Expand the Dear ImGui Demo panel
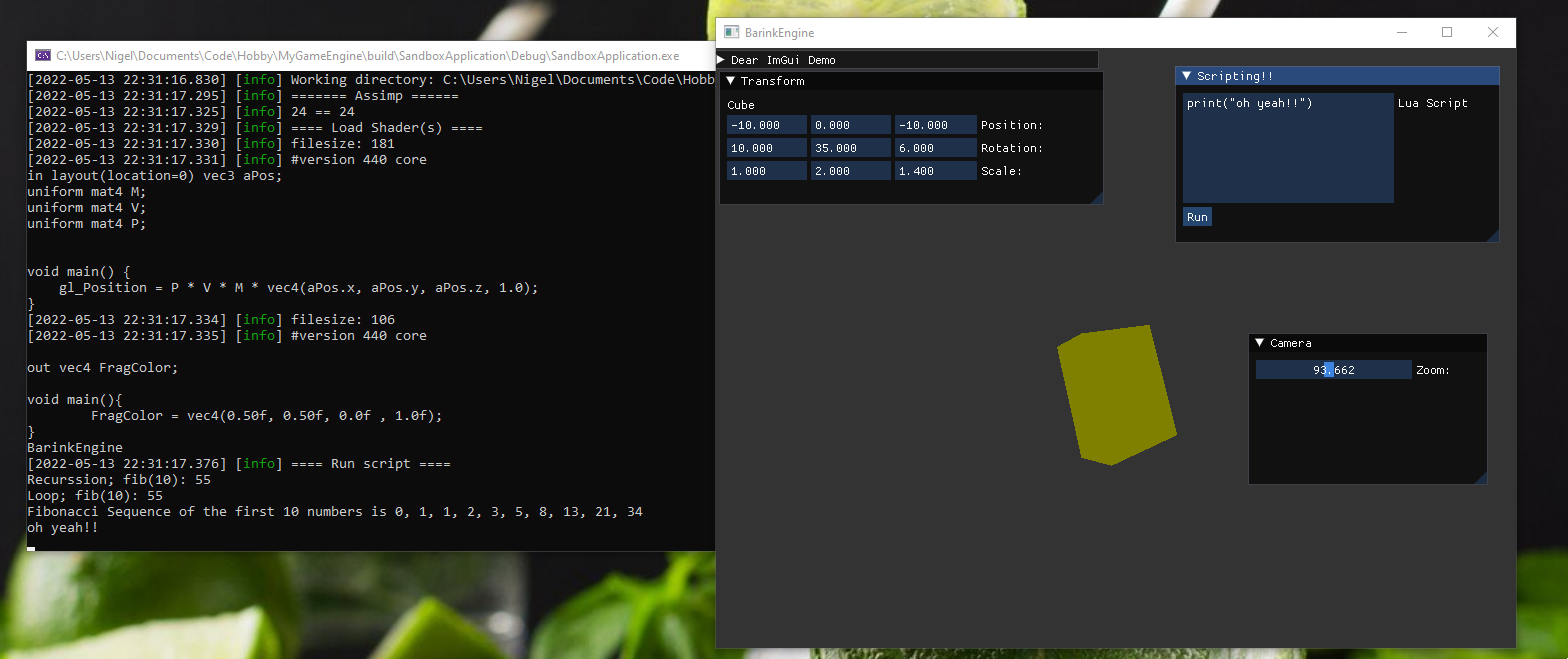Viewport: 1568px width, 659px height. 721,60
